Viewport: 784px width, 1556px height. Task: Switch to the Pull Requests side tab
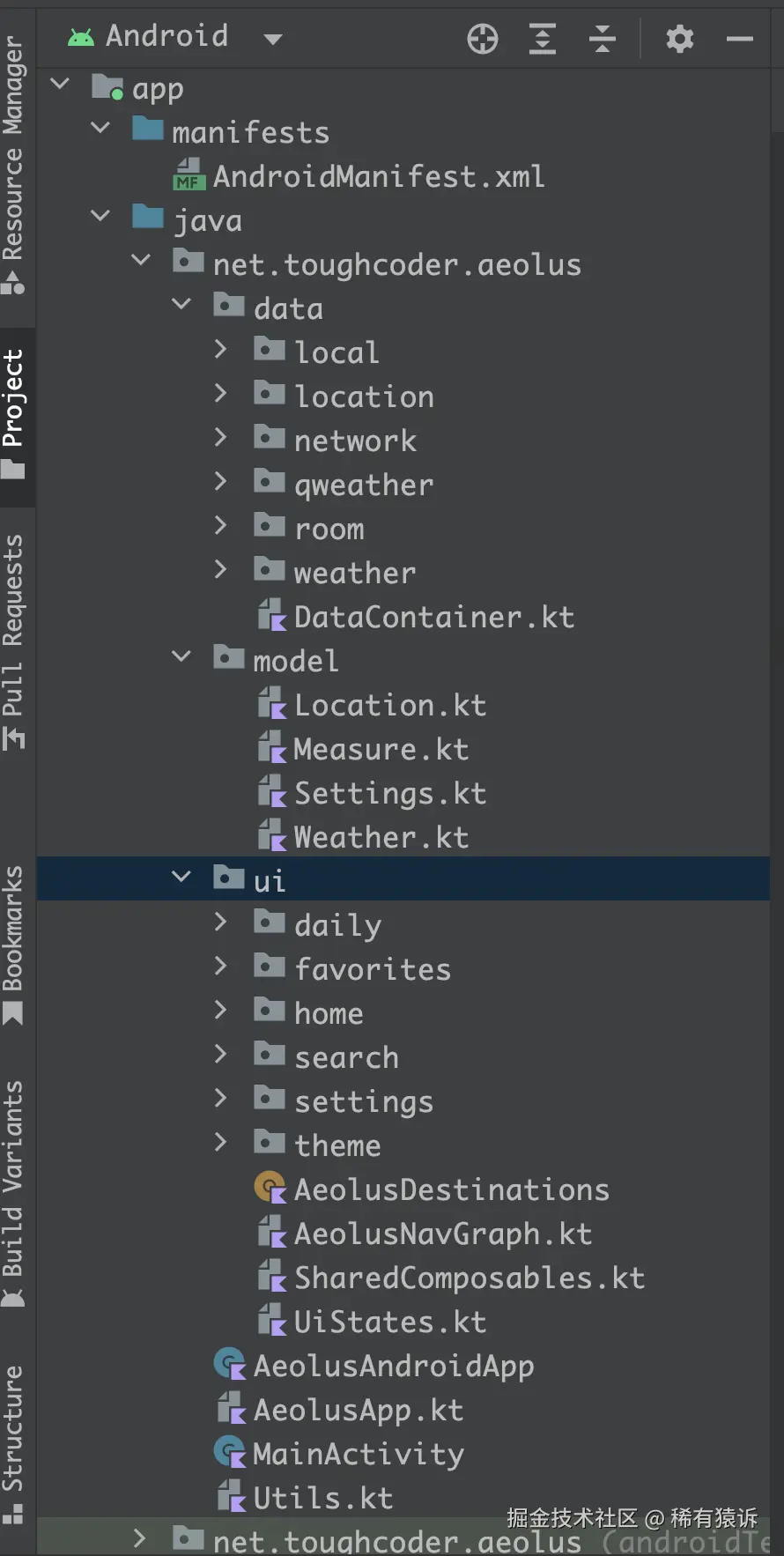[x=13, y=641]
